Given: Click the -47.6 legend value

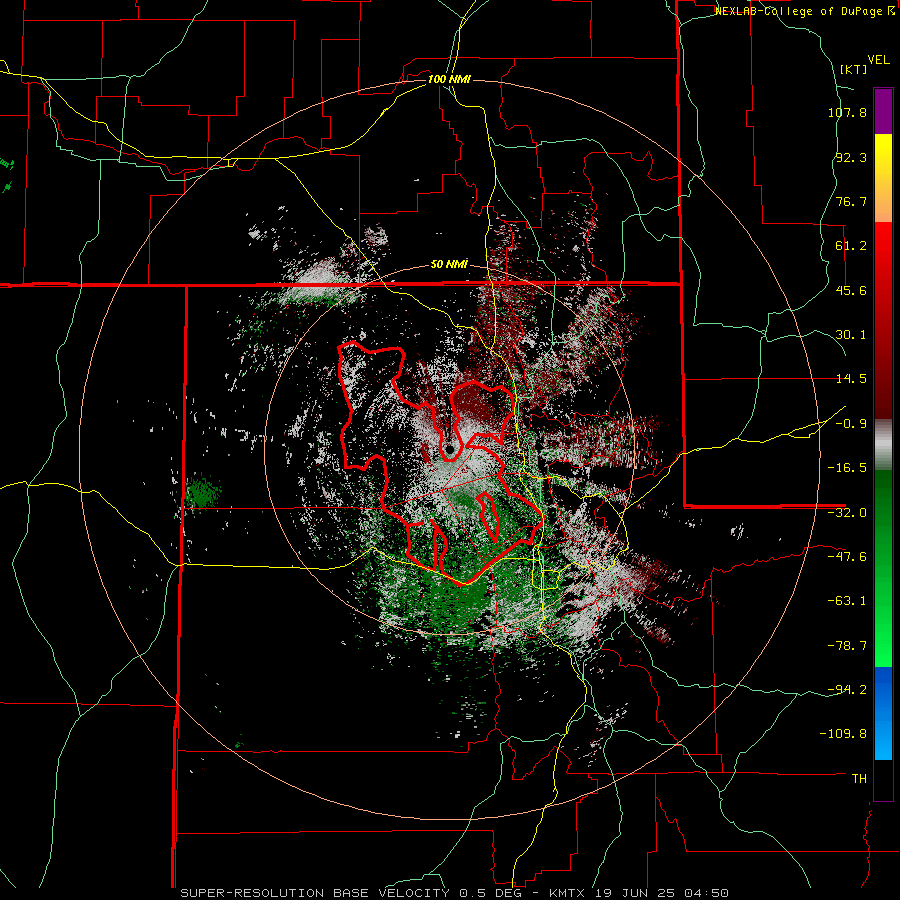Looking at the screenshot, I should pyautogui.click(x=847, y=557).
